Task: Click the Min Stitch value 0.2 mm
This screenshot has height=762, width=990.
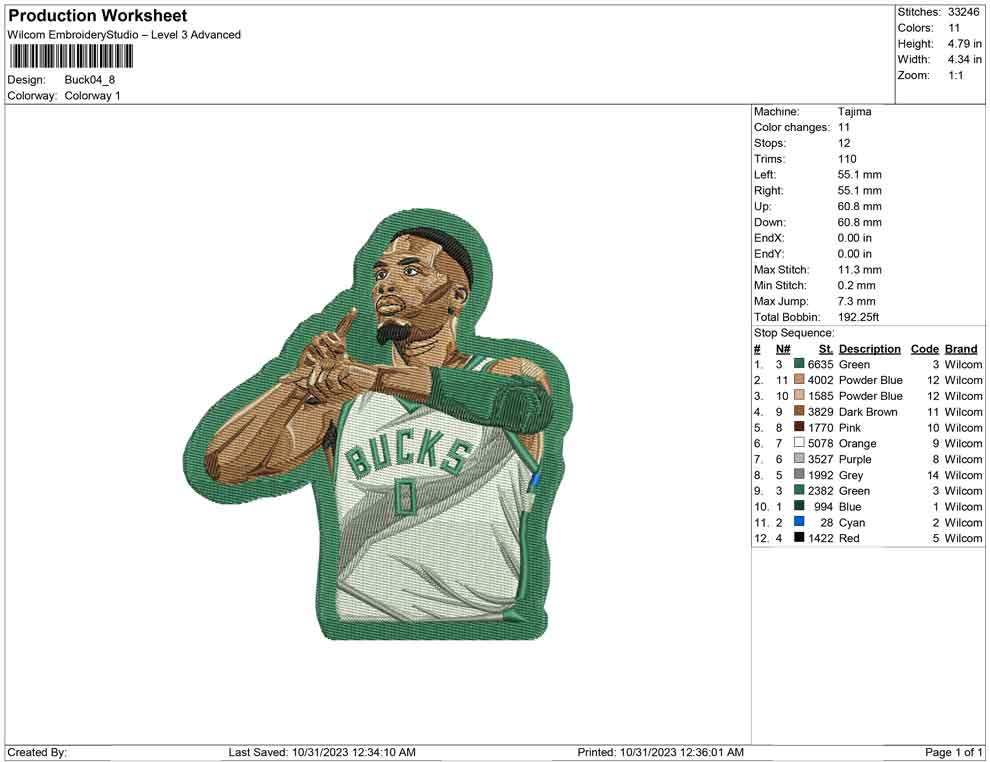Action: coord(856,285)
